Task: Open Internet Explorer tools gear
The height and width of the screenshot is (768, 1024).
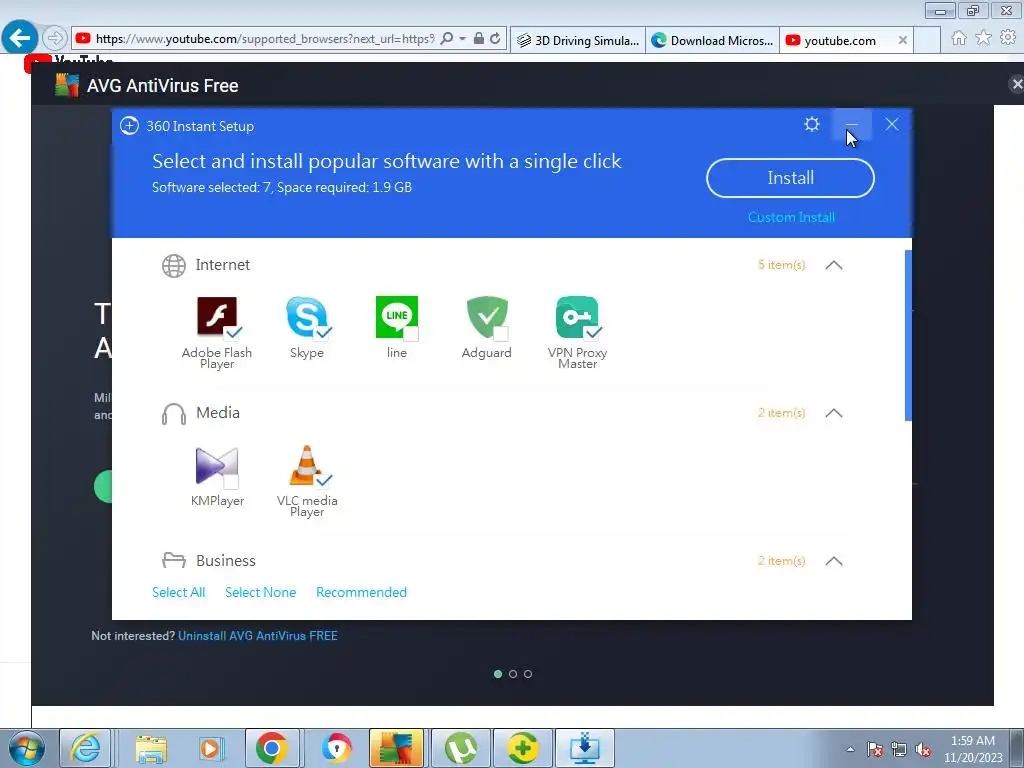Action: pyautogui.click(x=1008, y=38)
